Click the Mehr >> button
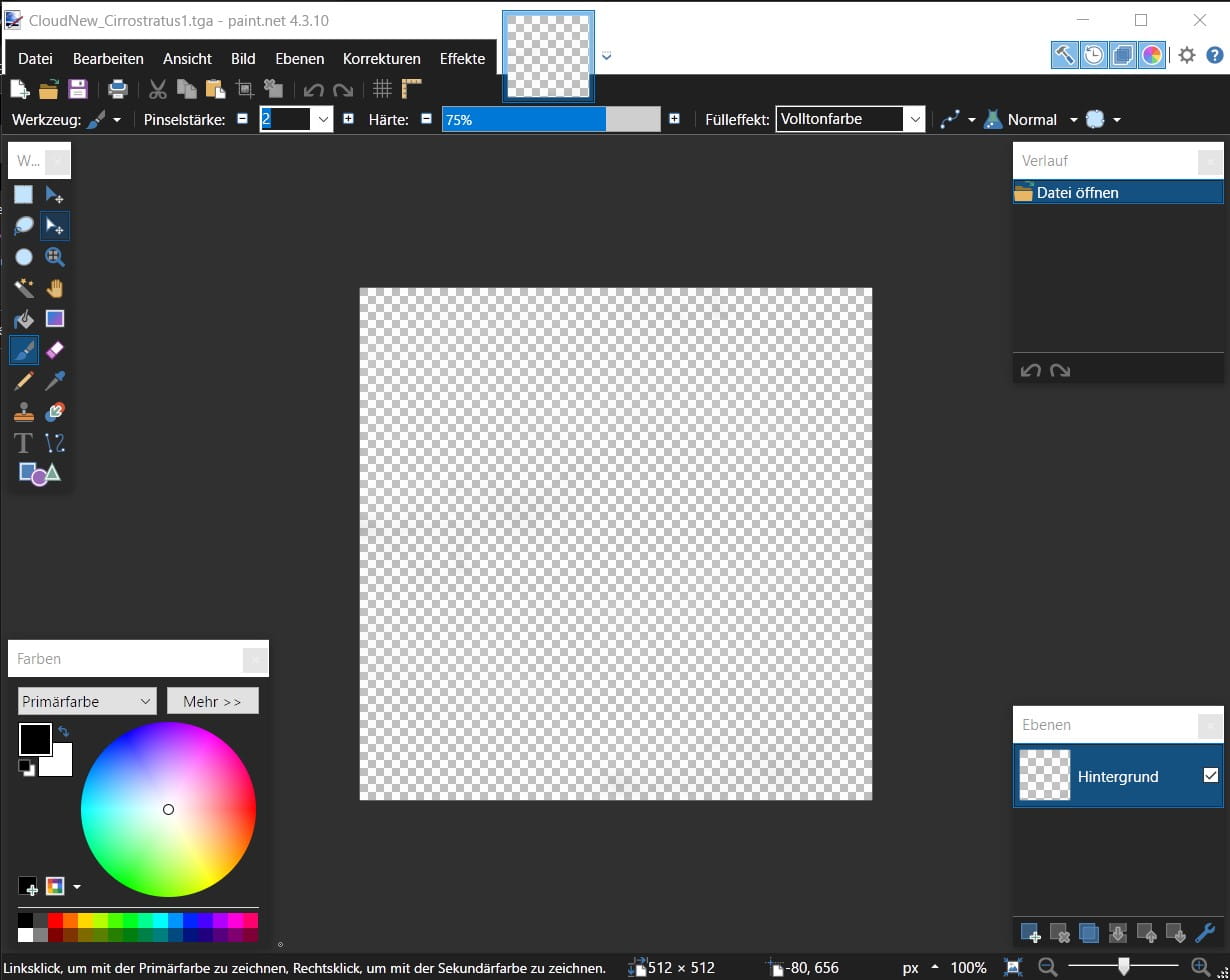The width and height of the screenshot is (1230, 980). click(x=212, y=701)
